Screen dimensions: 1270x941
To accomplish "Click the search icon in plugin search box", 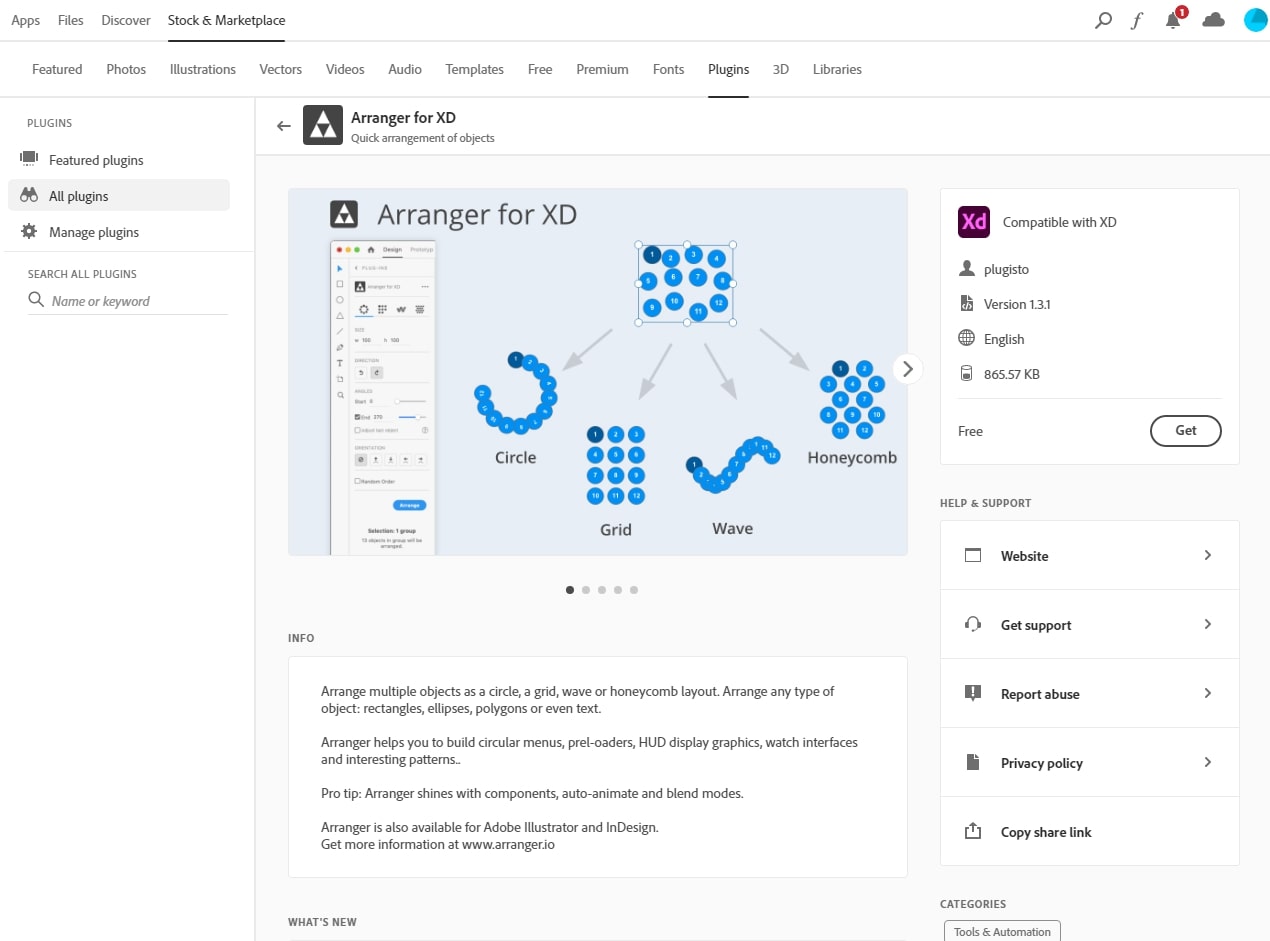I will point(36,300).
